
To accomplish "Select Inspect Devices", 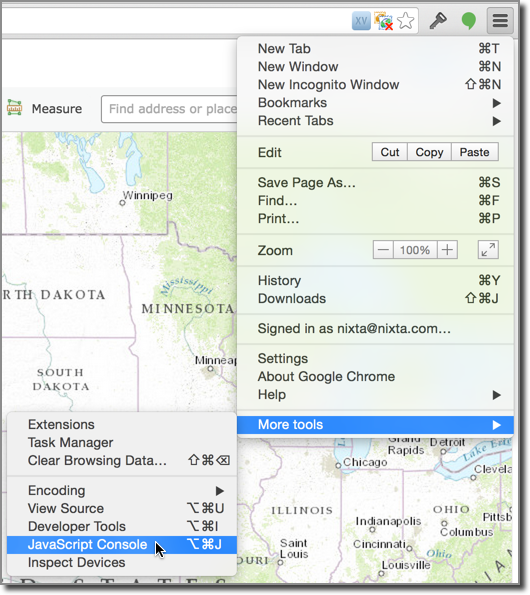I will coord(122,563).
